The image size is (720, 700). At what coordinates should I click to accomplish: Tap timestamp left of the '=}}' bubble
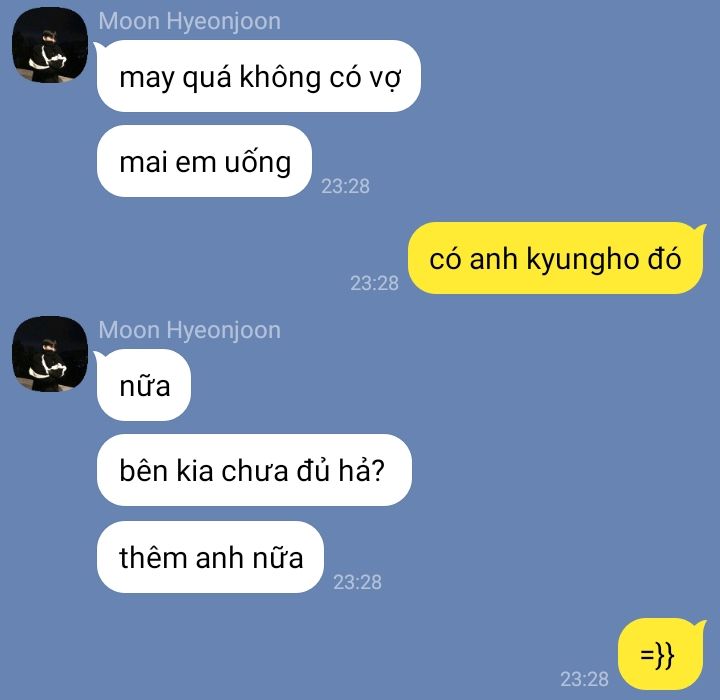click(x=584, y=679)
